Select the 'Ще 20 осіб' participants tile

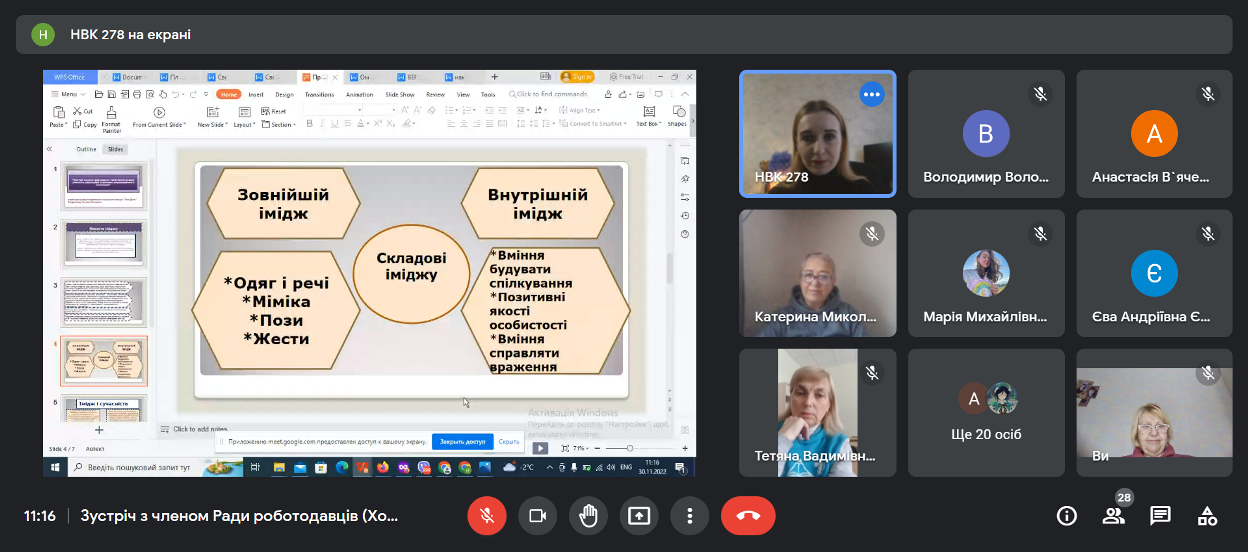[986, 412]
